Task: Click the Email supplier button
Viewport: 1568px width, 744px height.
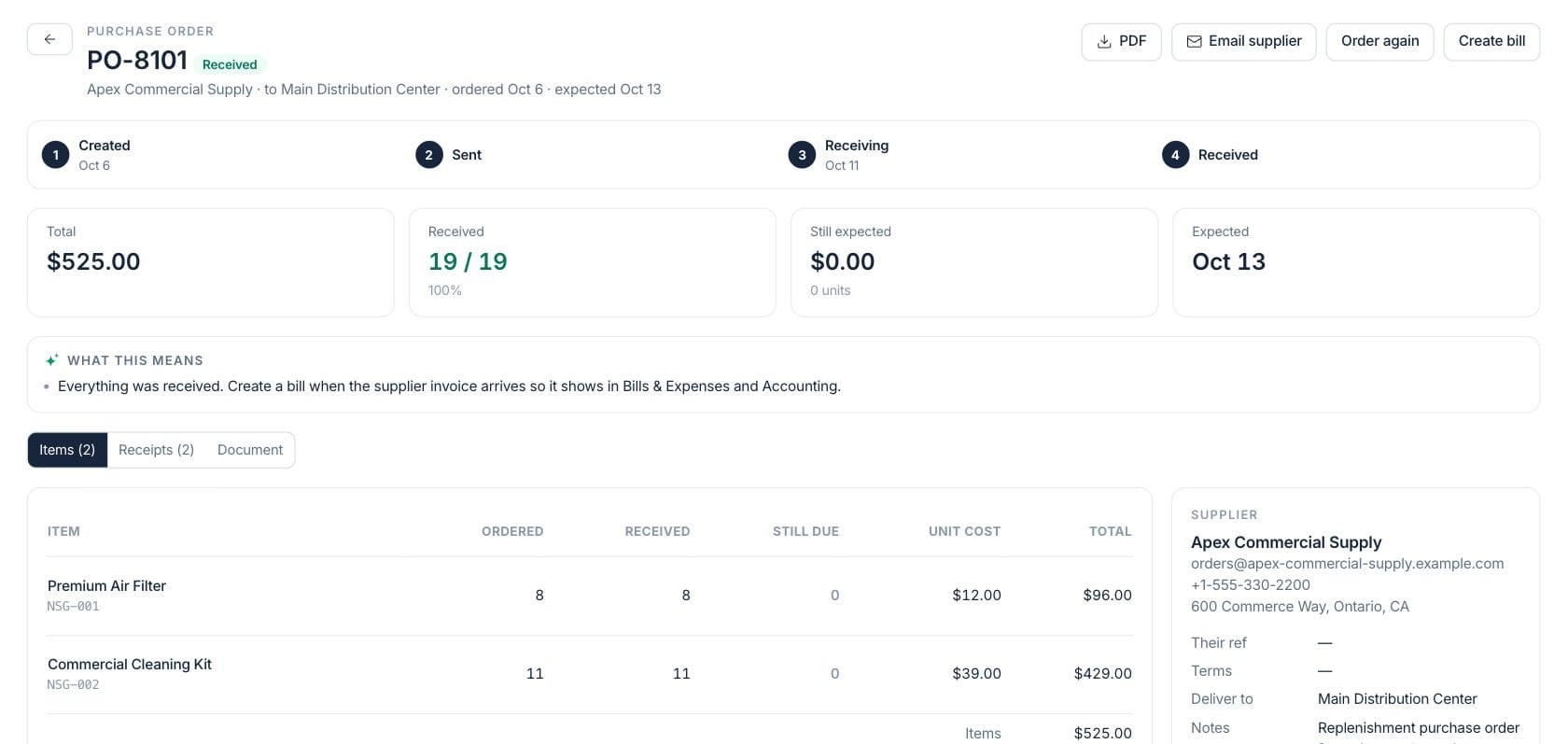Action: (x=1243, y=42)
